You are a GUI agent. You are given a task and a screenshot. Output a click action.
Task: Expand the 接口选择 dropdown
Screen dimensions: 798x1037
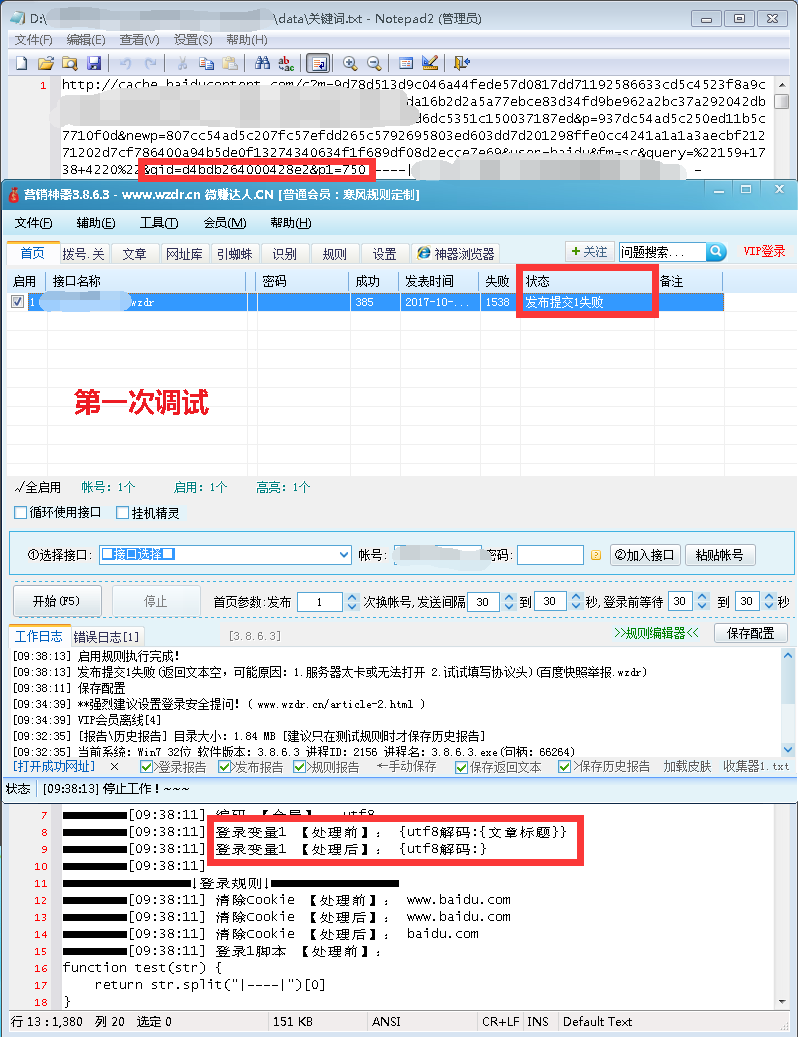click(344, 554)
